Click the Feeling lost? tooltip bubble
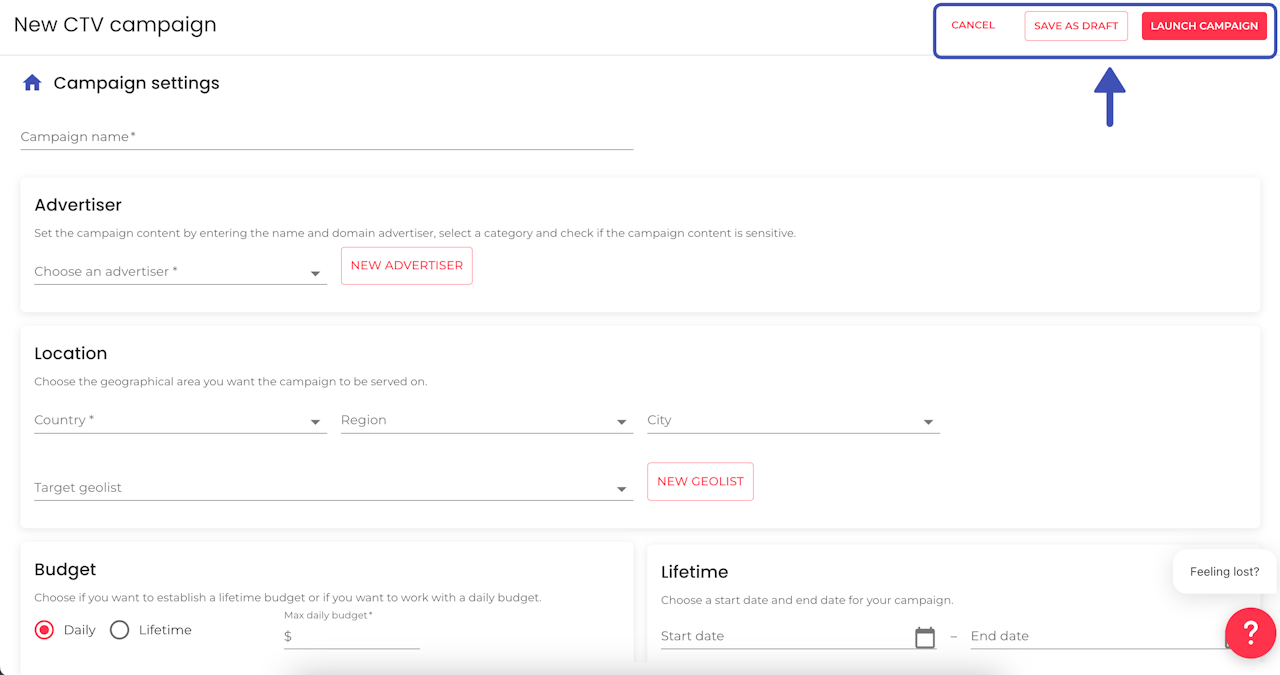This screenshot has width=1280, height=675. (1224, 572)
